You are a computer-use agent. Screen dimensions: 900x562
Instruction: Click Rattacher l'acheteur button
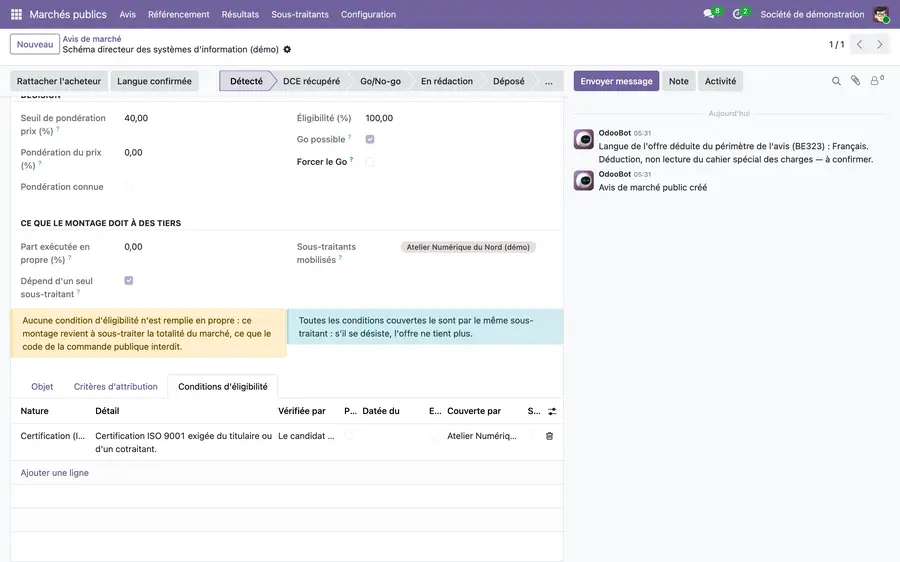[59, 81]
